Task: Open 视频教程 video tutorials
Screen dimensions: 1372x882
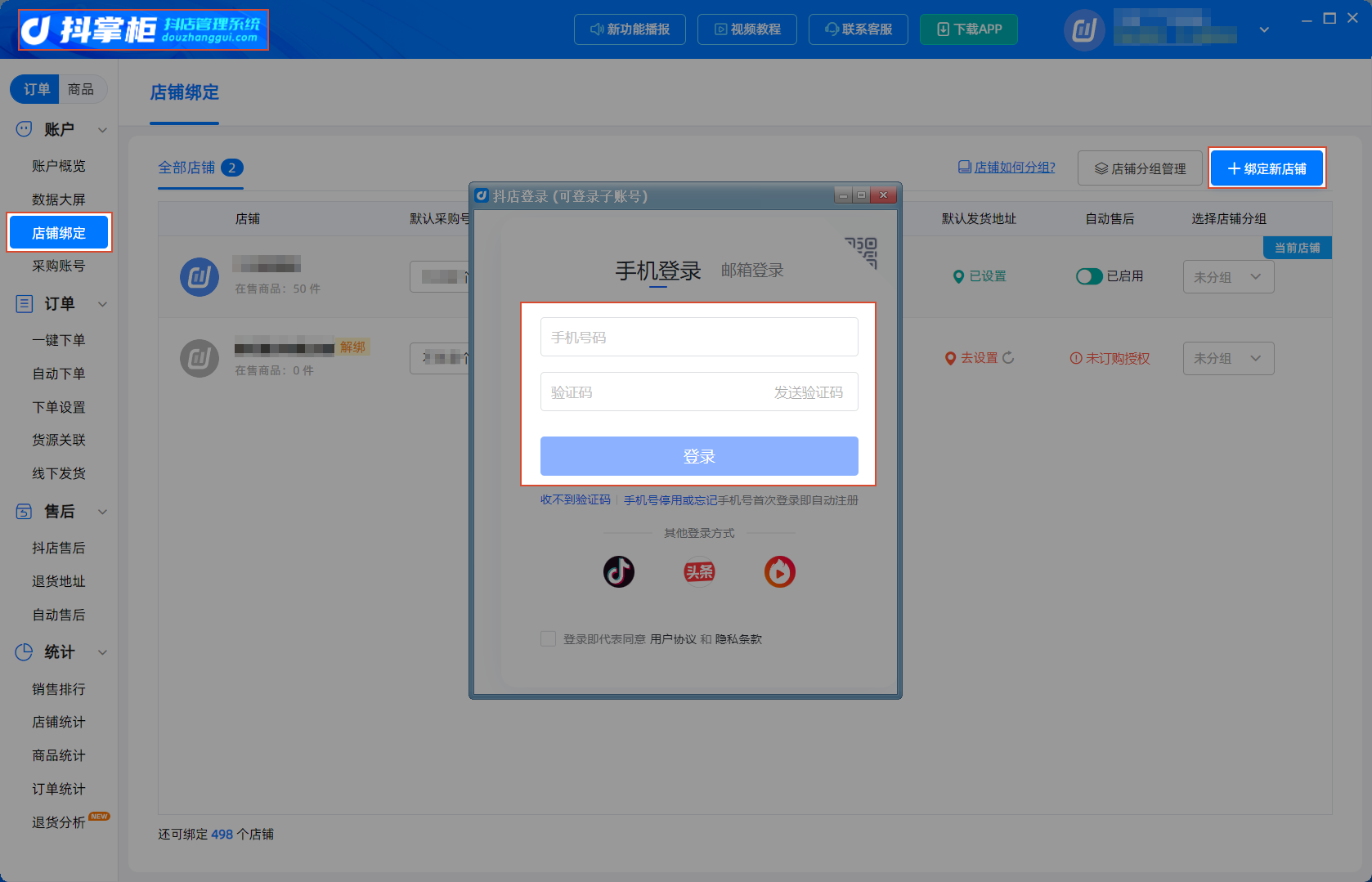Action: click(747, 29)
